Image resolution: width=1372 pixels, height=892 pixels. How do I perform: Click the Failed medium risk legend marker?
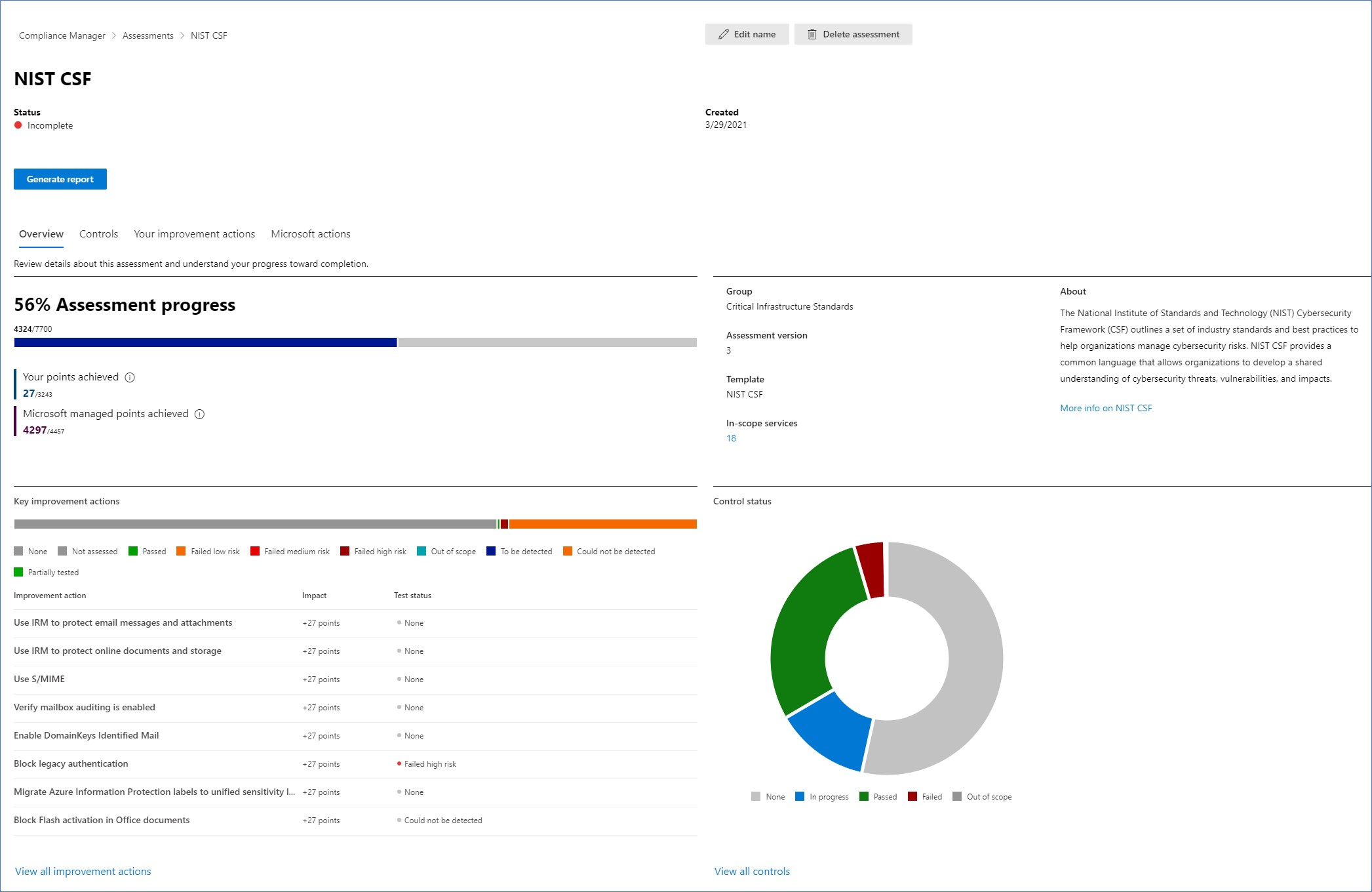[255, 551]
